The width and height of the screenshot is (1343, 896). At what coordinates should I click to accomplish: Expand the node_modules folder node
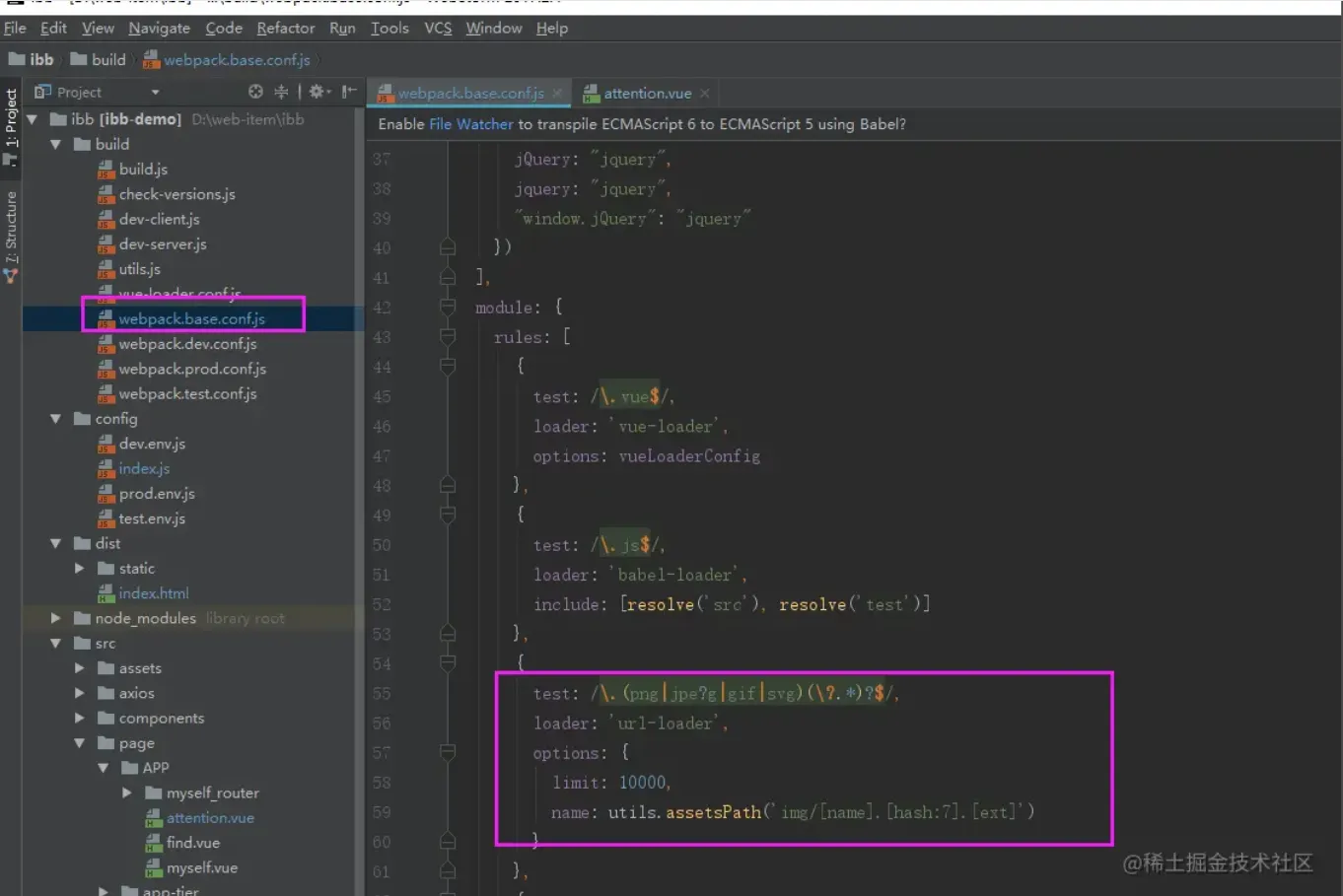pos(56,618)
